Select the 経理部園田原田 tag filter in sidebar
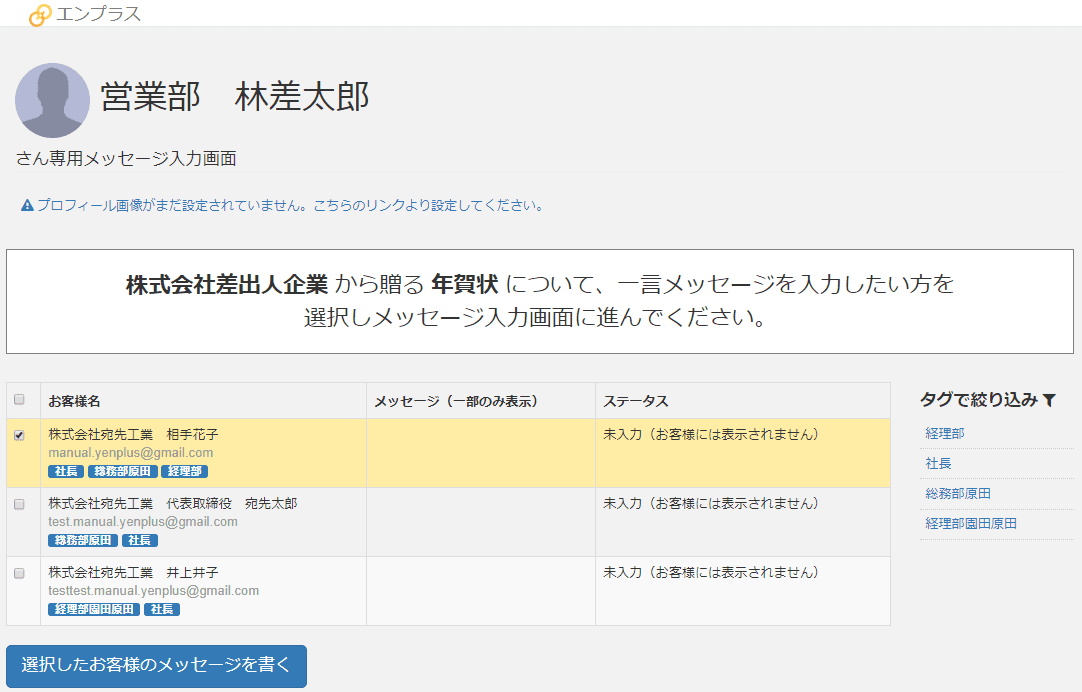The width and height of the screenshot is (1082, 692). [x=970, y=524]
